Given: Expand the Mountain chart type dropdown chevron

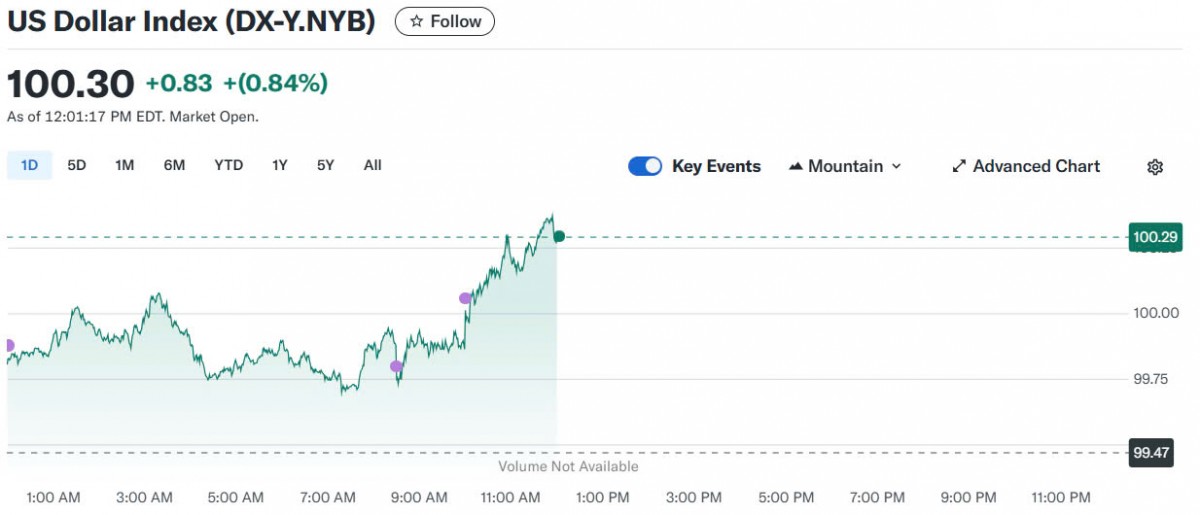Looking at the screenshot, I should [x=896, y=167].
